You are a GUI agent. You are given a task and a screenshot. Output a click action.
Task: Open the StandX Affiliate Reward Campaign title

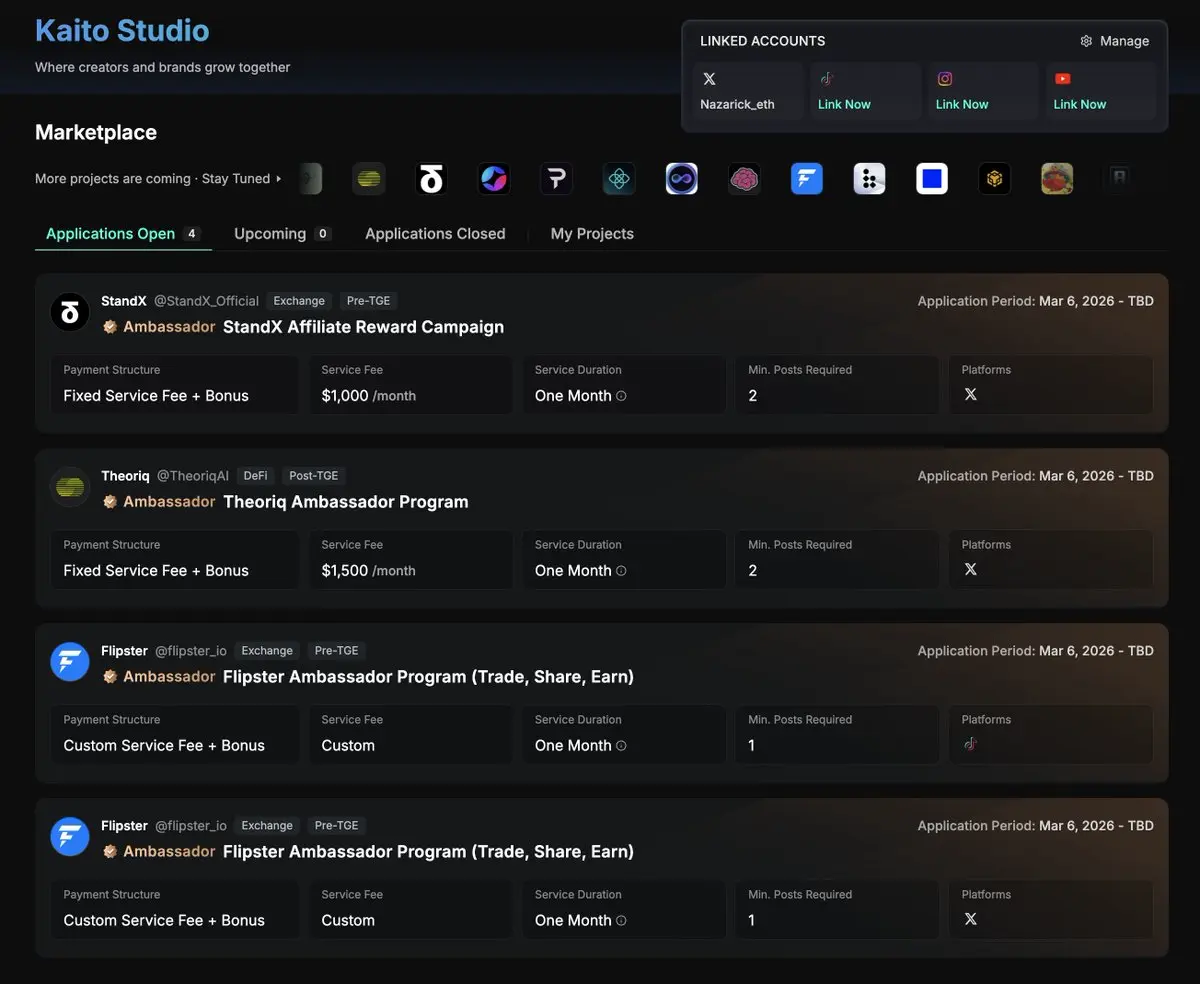363,327
